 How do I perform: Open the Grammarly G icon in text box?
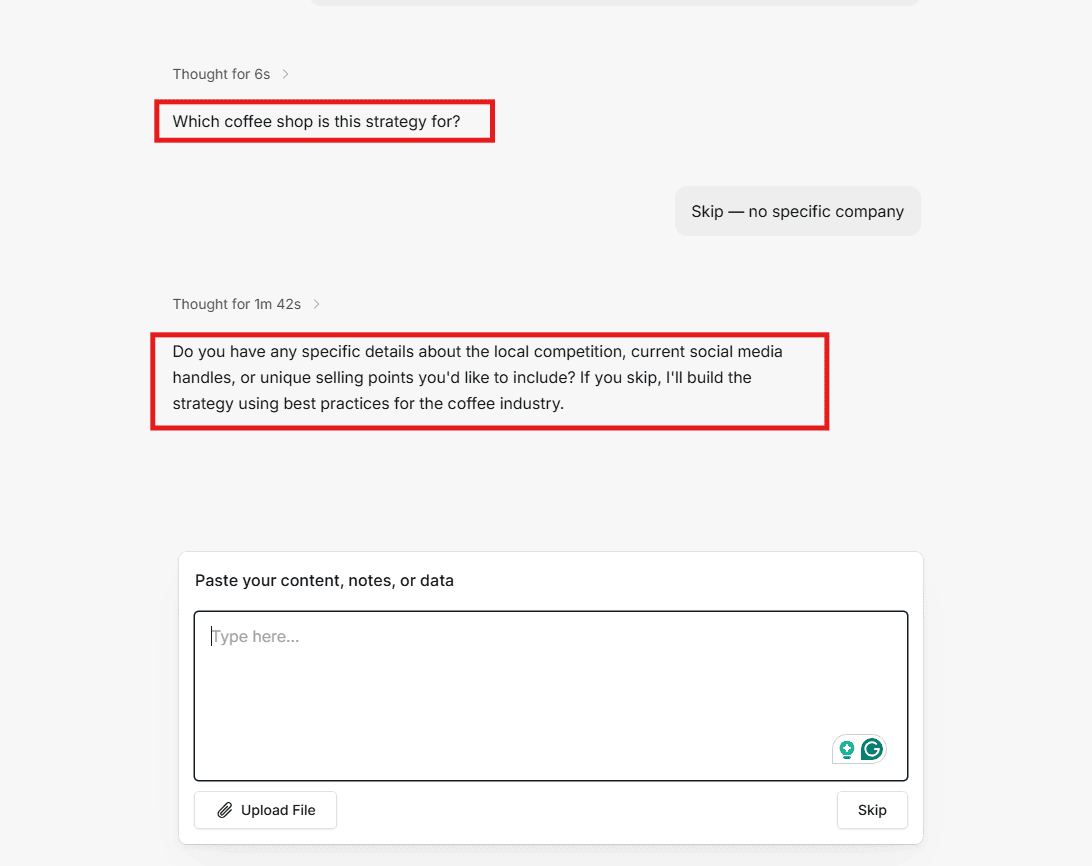click(x=872, y=749)
